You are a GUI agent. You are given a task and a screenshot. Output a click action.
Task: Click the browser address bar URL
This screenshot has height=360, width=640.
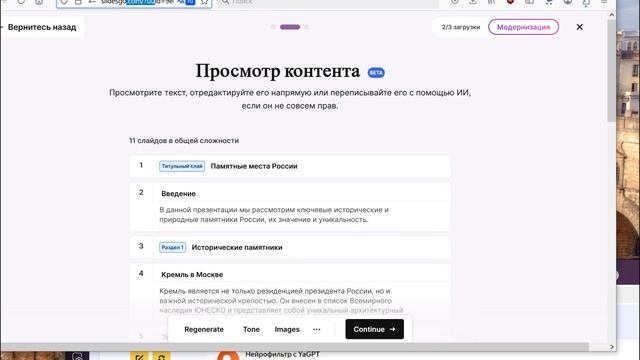click(x=137, y=2)
